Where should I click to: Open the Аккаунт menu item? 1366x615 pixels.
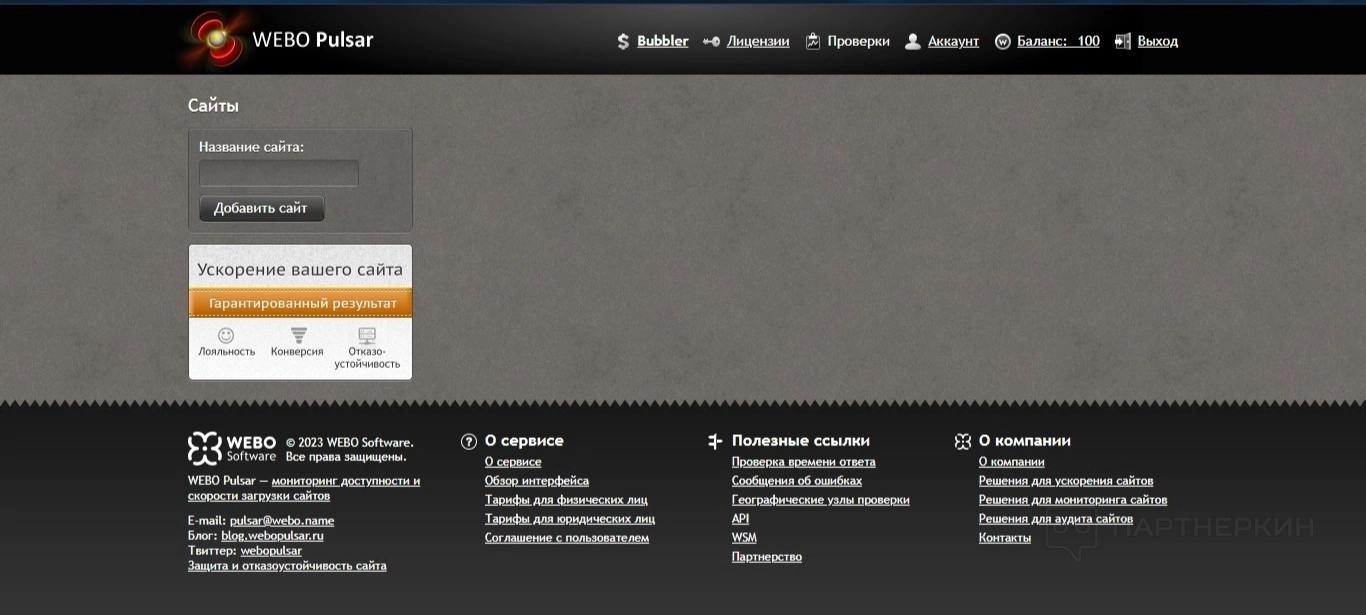[953, 41]
